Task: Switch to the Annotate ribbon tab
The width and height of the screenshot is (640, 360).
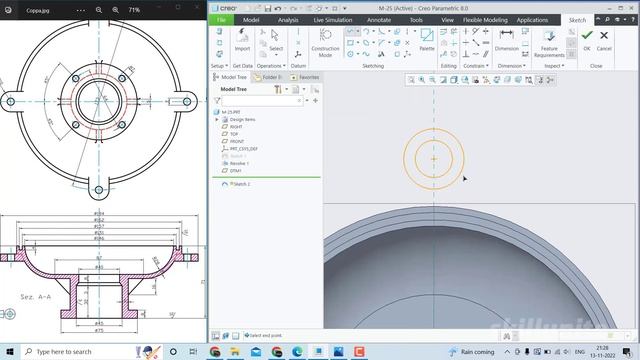Action: [379, 20]
